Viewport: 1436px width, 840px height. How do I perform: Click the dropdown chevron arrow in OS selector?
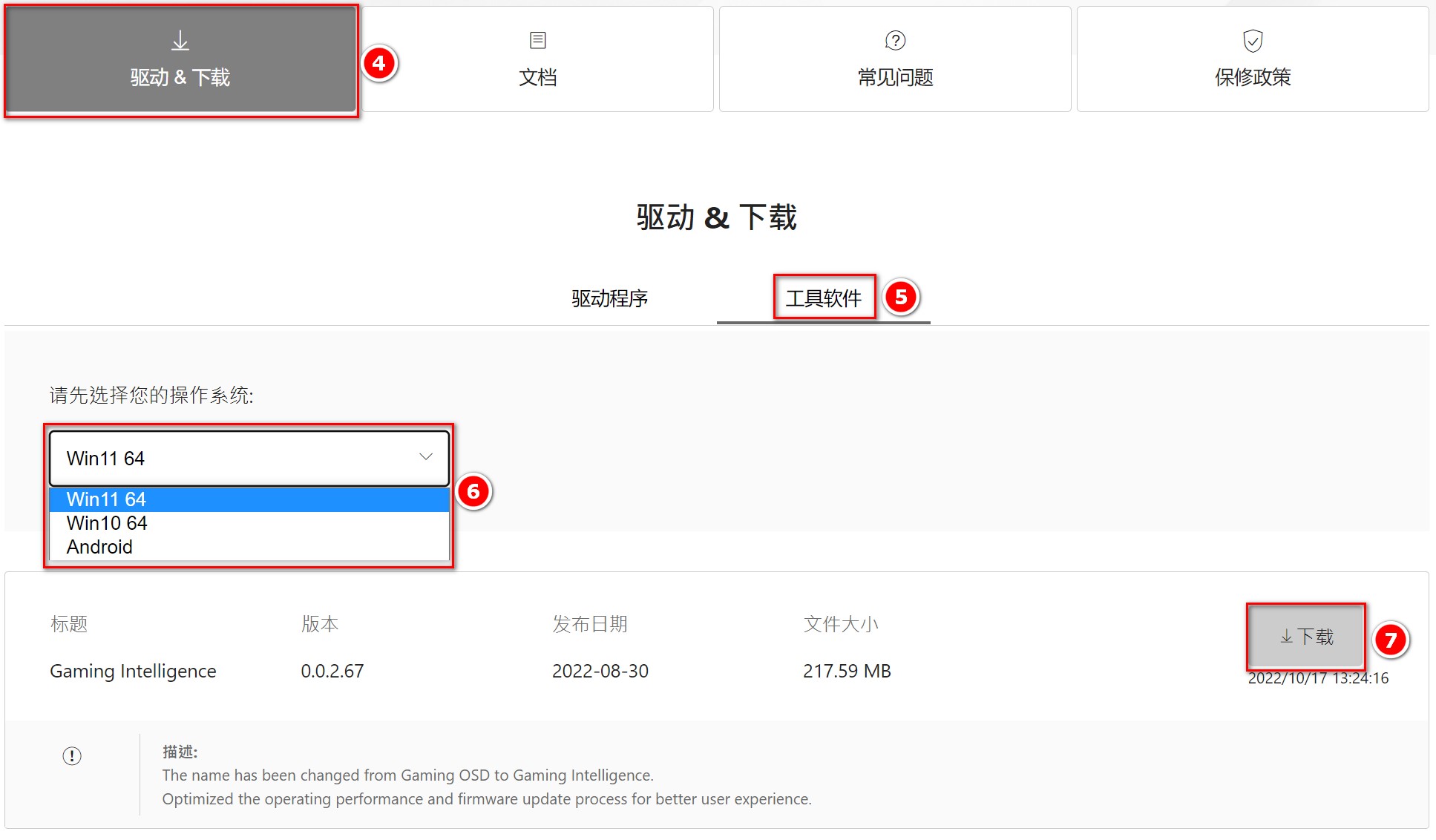pyautogui.click(x=426, y=457)
